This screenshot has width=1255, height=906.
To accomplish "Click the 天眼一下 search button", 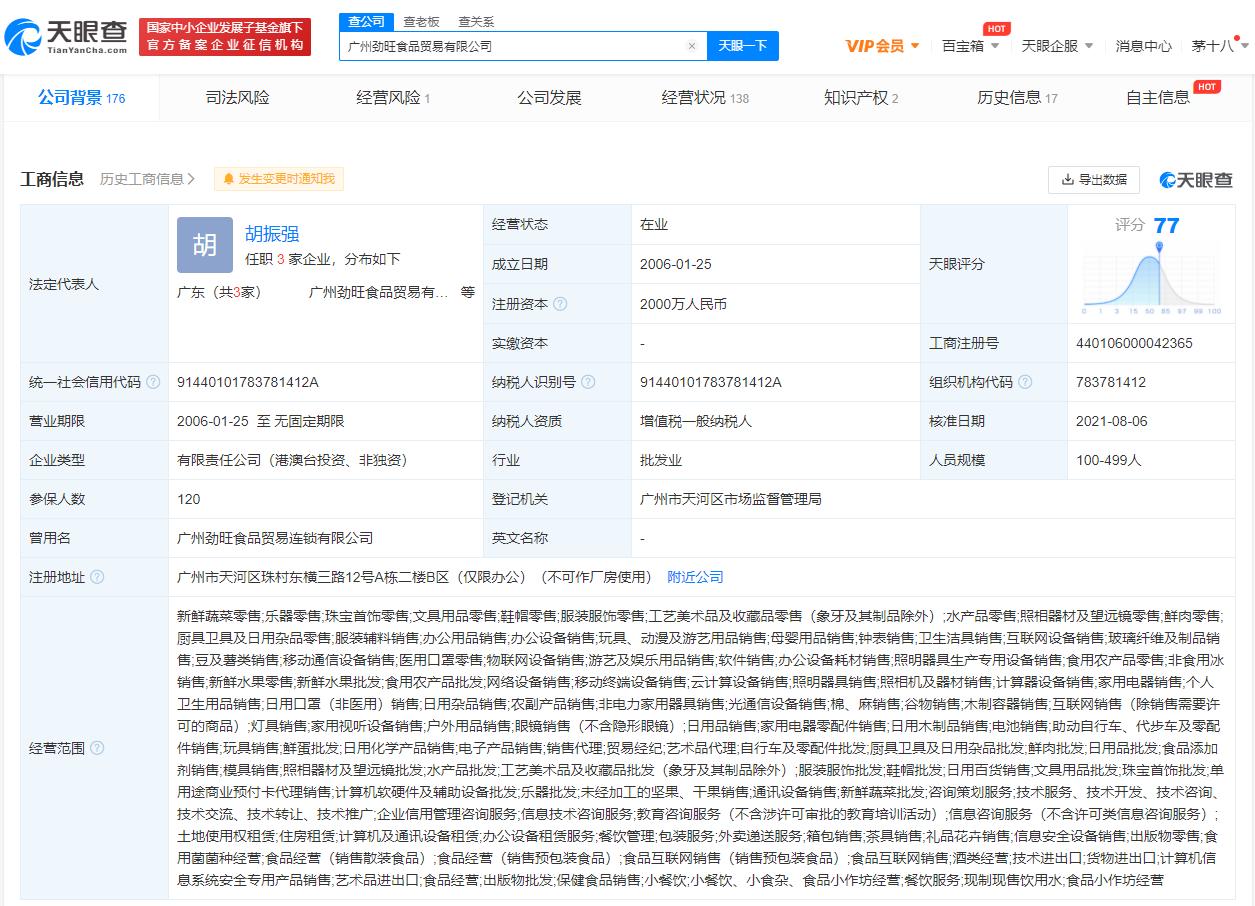I will [744, 46].
